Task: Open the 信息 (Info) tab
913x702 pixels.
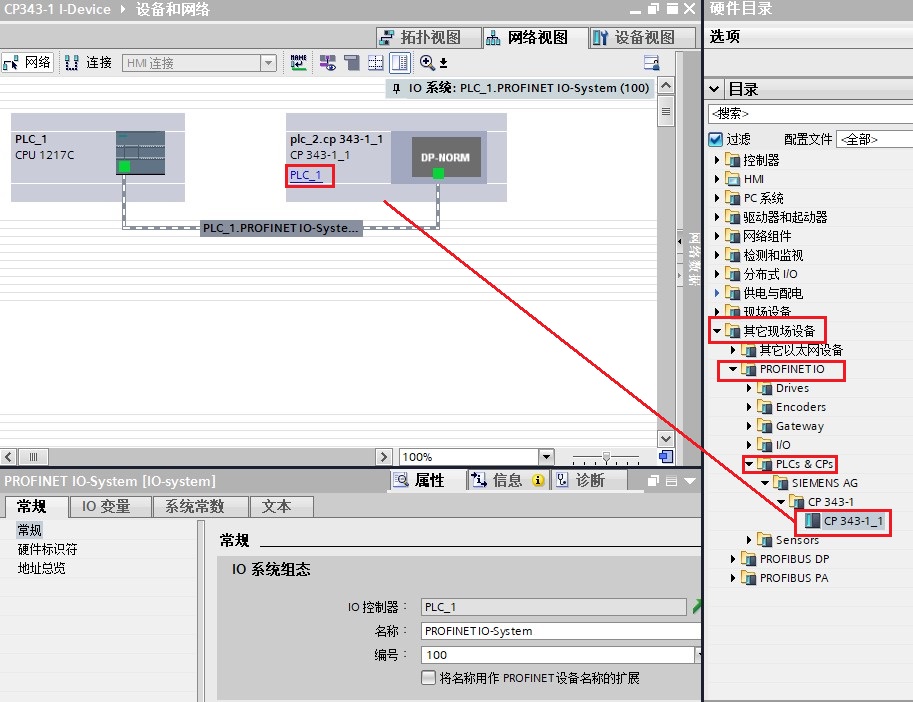Action: (508, 480)
